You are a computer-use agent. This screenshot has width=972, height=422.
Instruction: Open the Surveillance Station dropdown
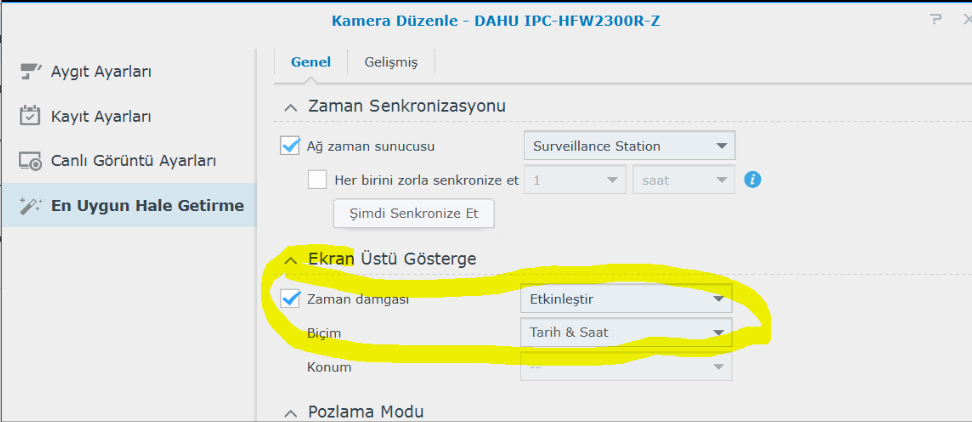(x=629, y=146)
